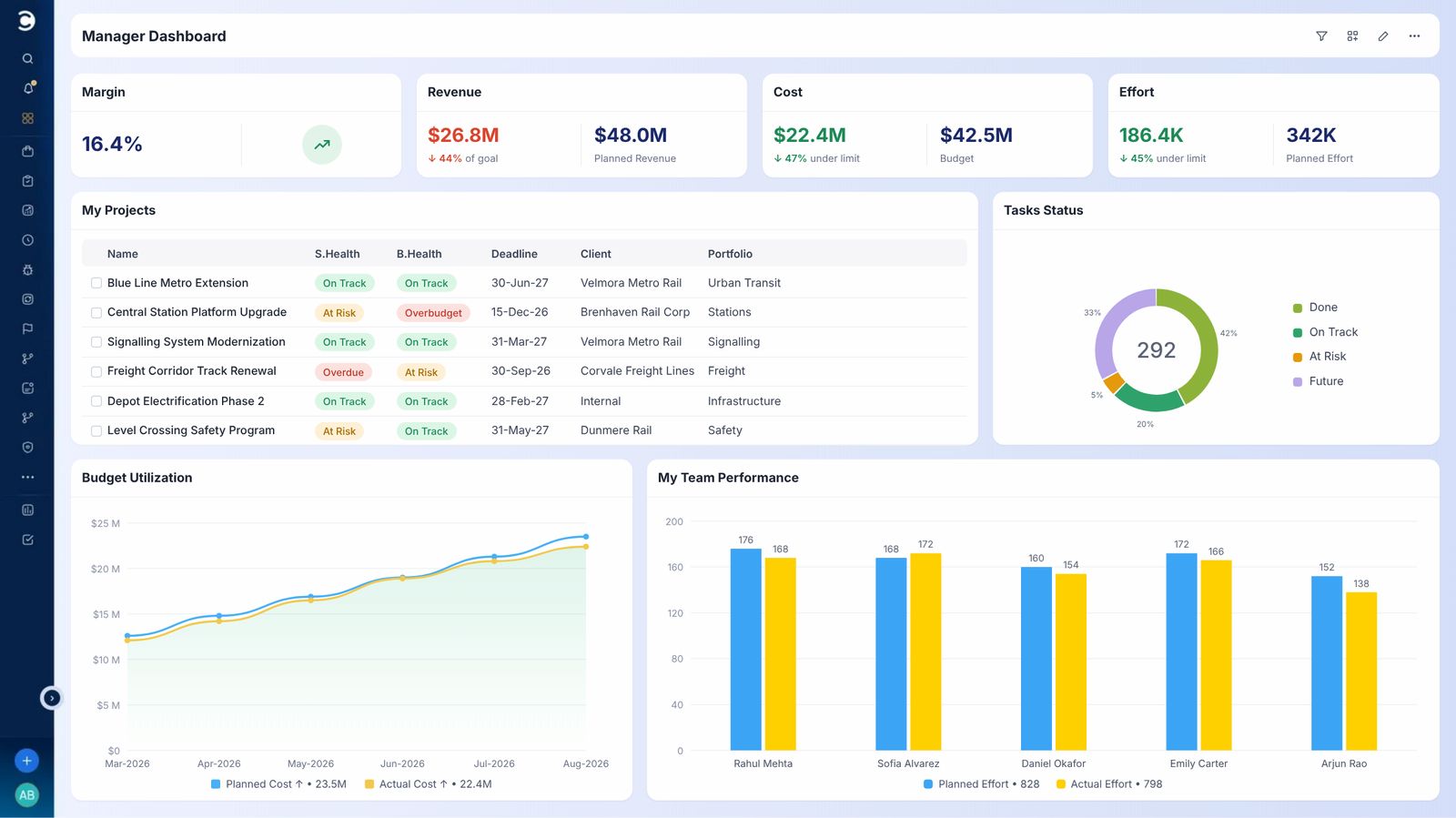The image size is (1456, 818).
Task: Open the Blue Line Metro Extension project
Action: click(177, 283)
